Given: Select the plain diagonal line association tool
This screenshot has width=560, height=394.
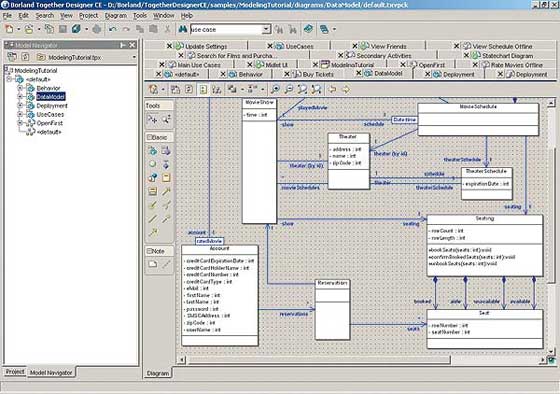Looking at the screenshot, I should tap(152, 219).
